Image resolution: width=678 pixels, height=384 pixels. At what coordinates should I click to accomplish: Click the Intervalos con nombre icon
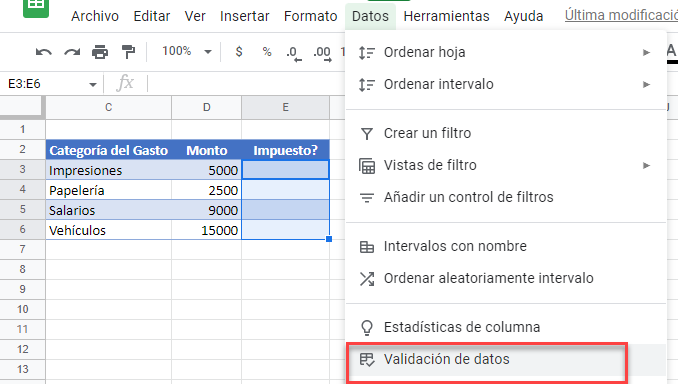pyautogui.click(x=367, y=247)
